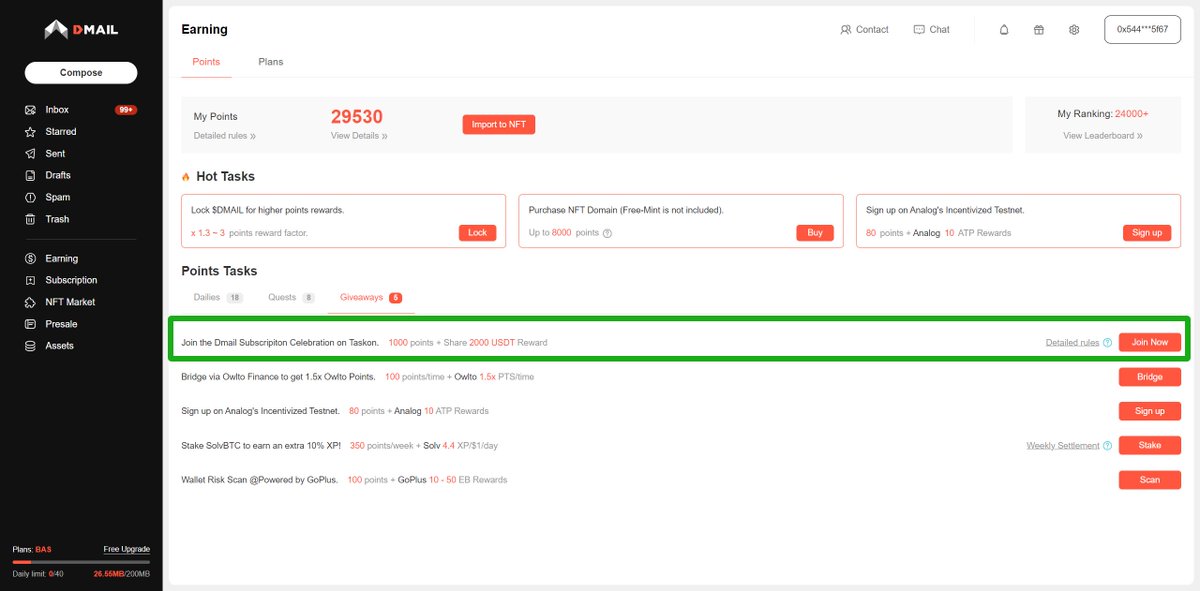Select the Dailies tasks tab
Viewport: 1200px width, 591px height.
pyautogui.click(x=218, y=297)
